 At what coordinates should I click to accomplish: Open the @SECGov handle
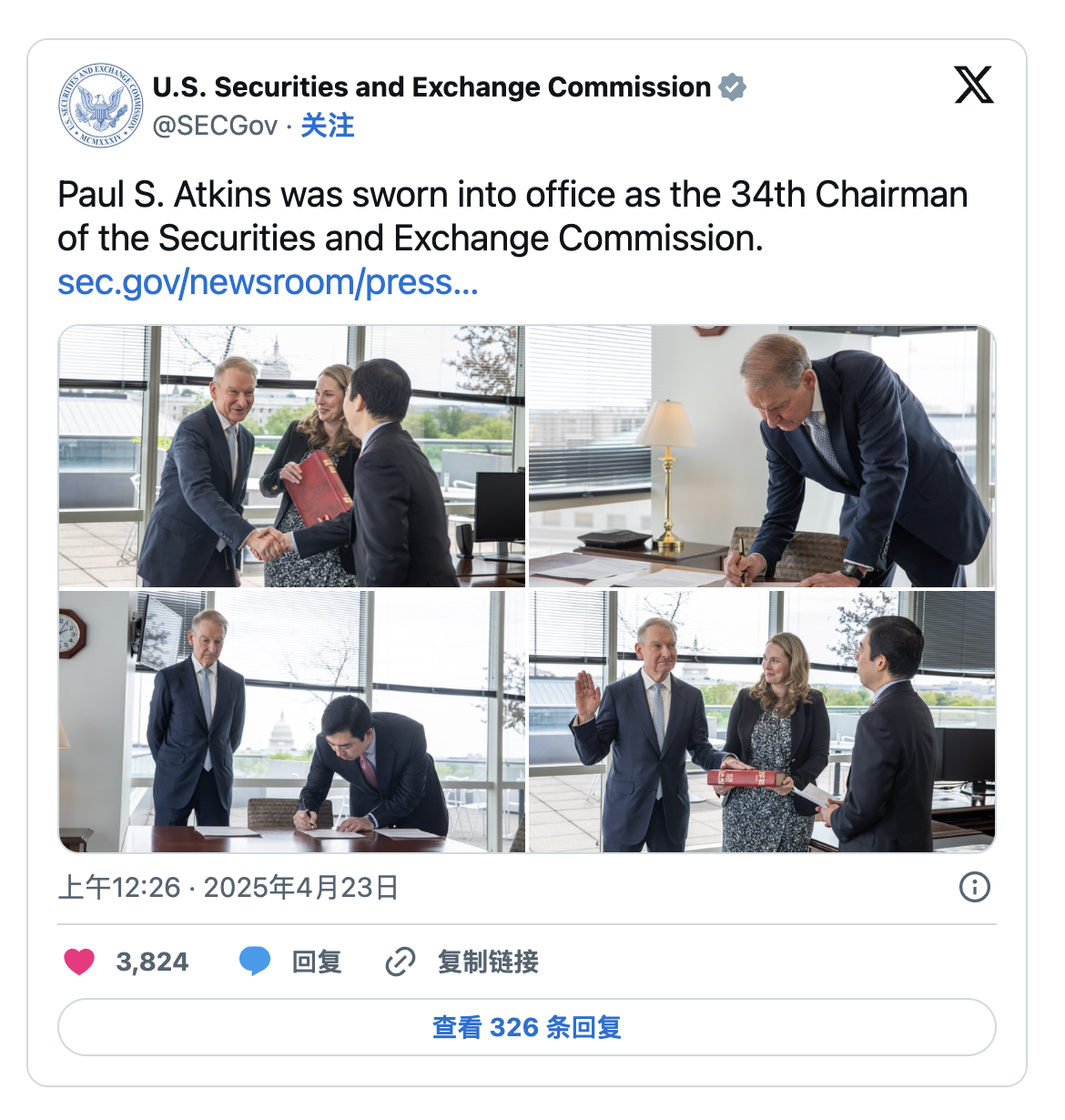(215, 126)
